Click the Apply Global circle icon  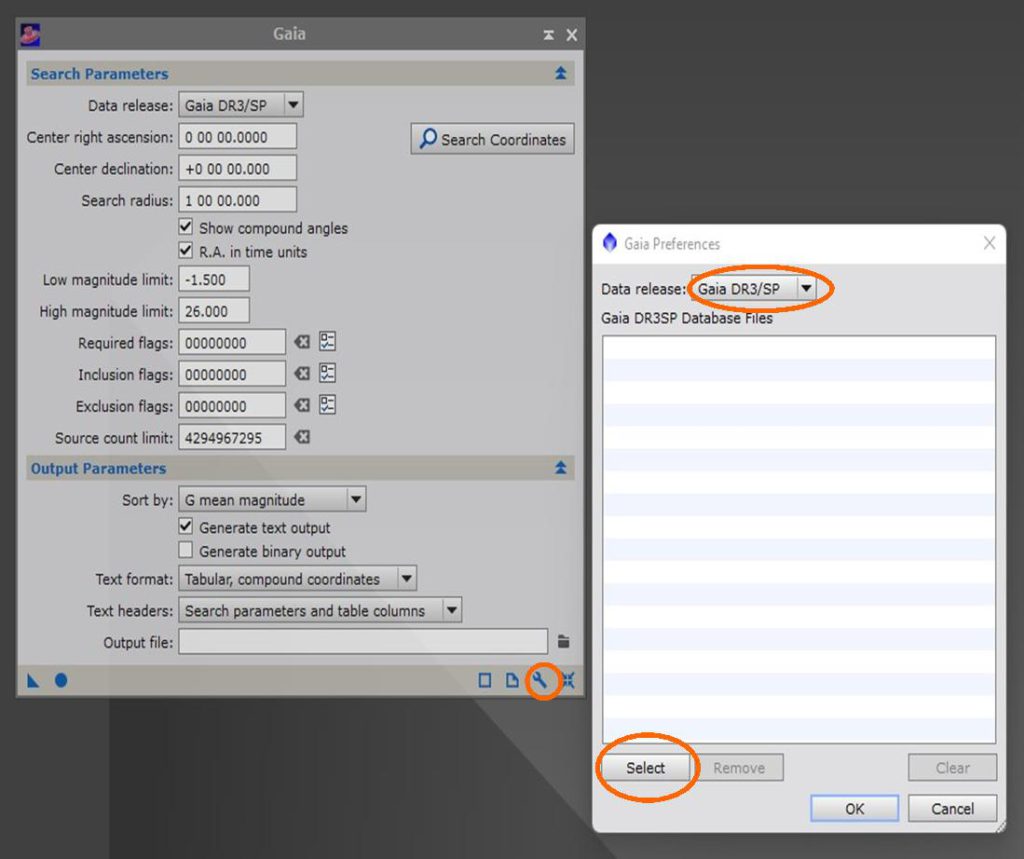pos(61,681)
